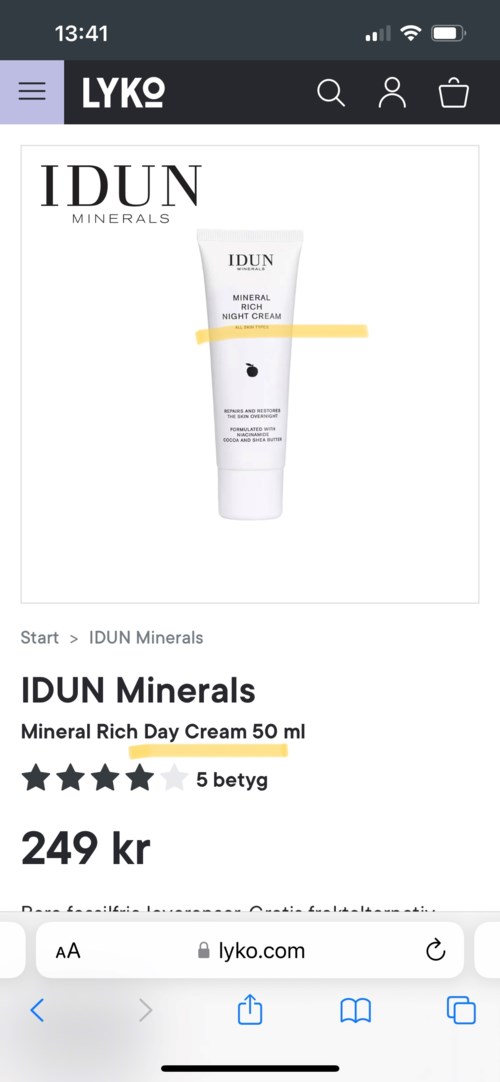Open the 5 betyg ratings
Viewport: 500px width, 1082px height.
click(x=232, y=780)
